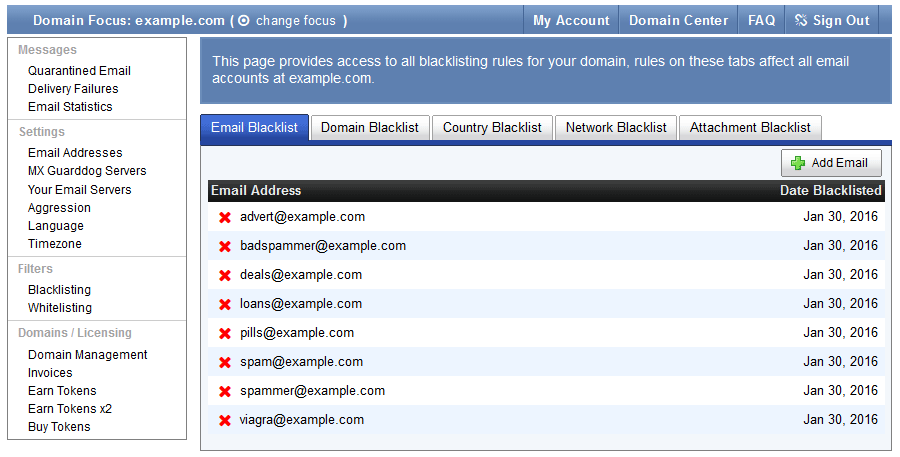Remove viagra@example.com via its red X
The image size is (900, 457).
pyautogui.click(x=225, y=420)
